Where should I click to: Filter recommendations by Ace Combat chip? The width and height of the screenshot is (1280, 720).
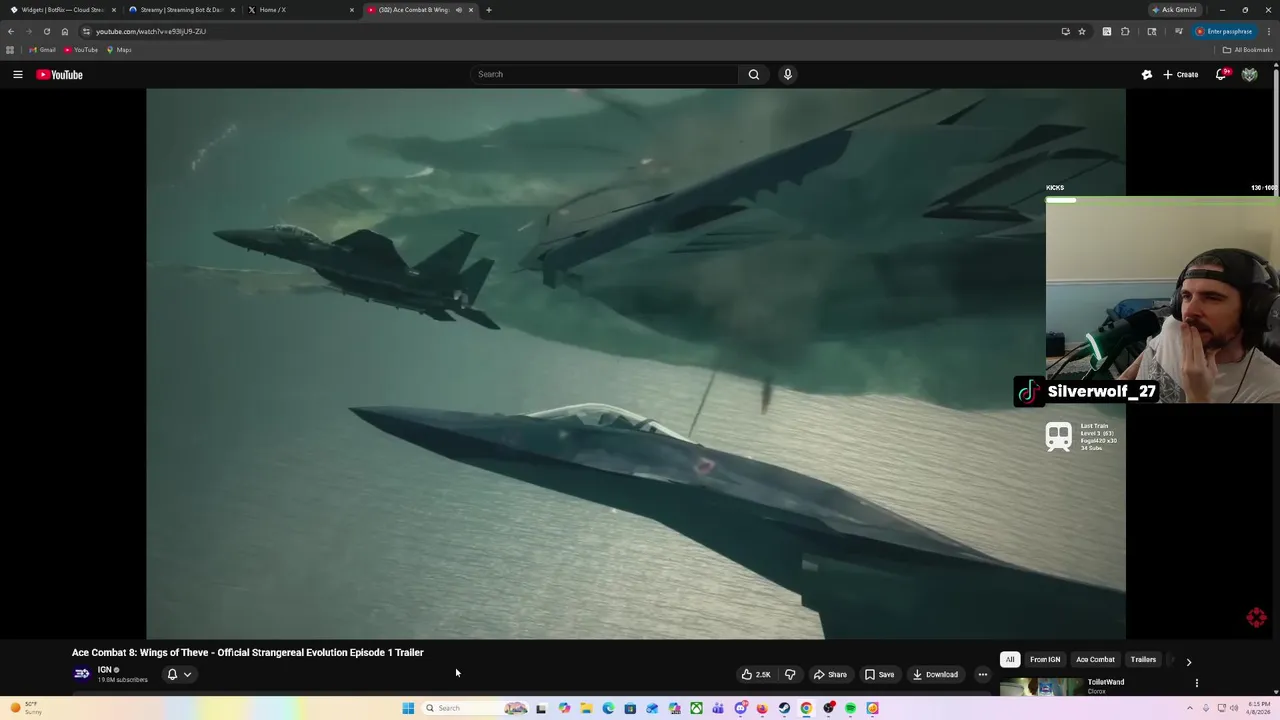coord(1095,660)
